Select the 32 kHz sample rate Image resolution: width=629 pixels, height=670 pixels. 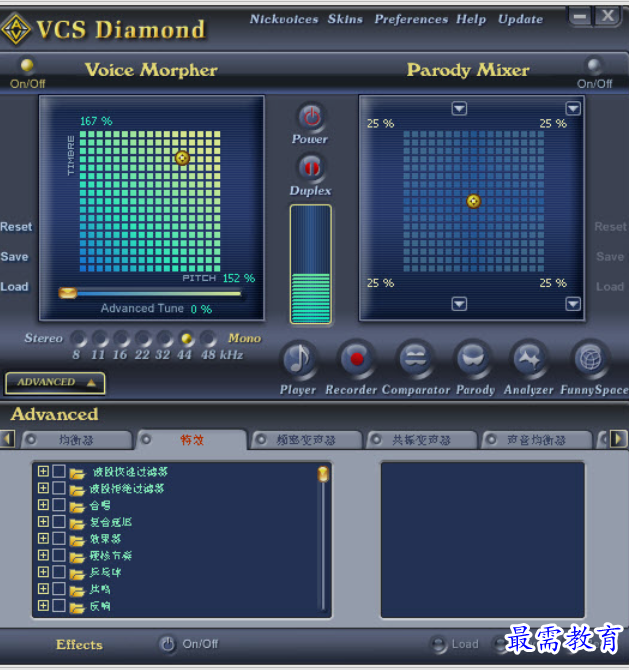click(165, 339)
